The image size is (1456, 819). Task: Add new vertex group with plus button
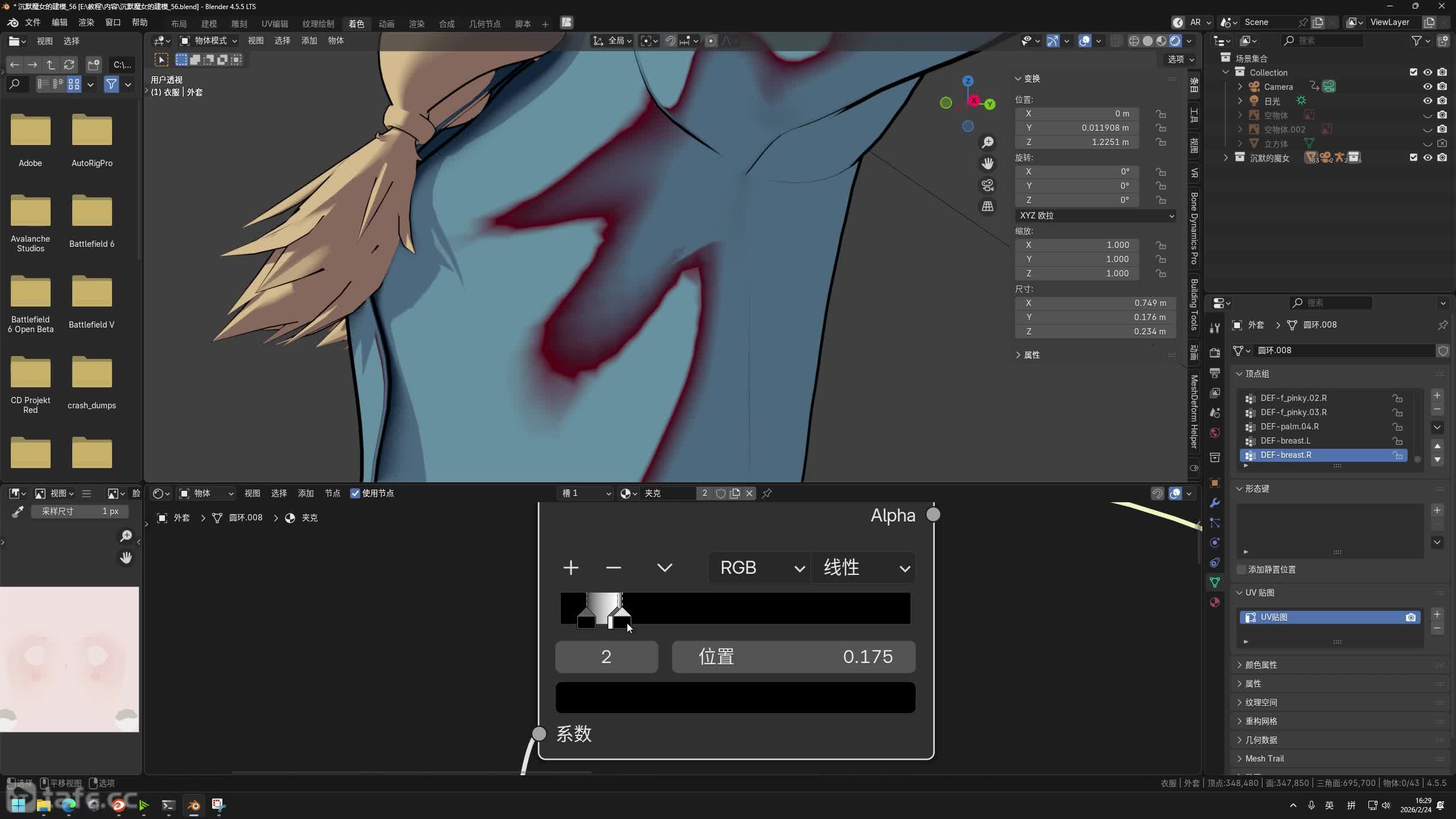point(1437,395)
